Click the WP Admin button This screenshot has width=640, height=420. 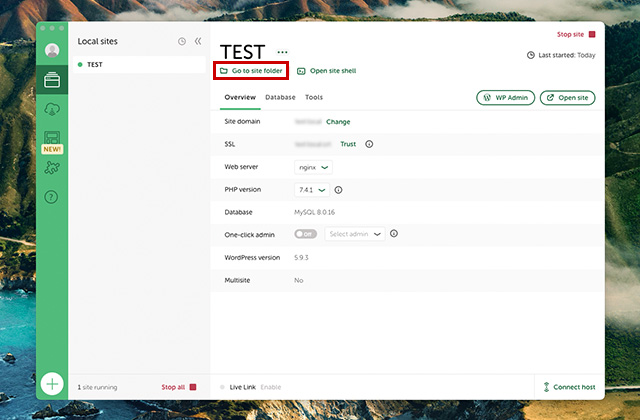[x=505, y=98]
